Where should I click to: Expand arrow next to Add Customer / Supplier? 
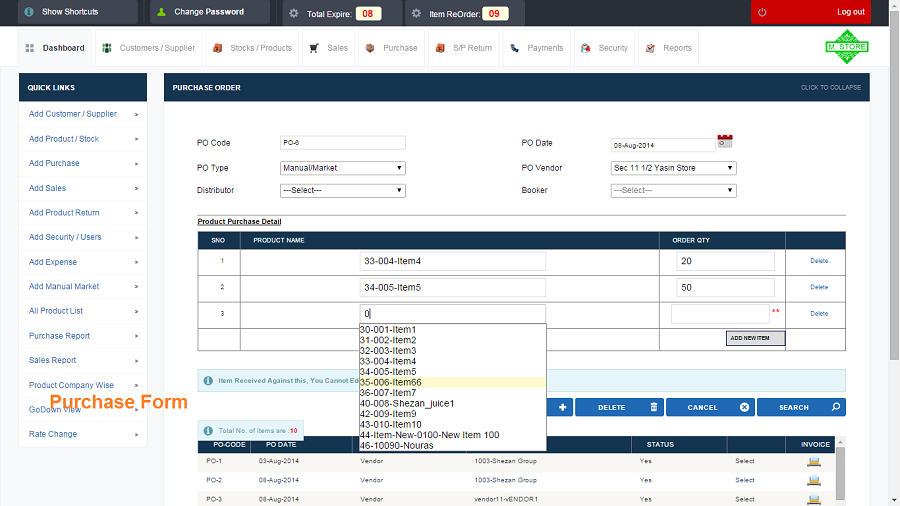137,115
